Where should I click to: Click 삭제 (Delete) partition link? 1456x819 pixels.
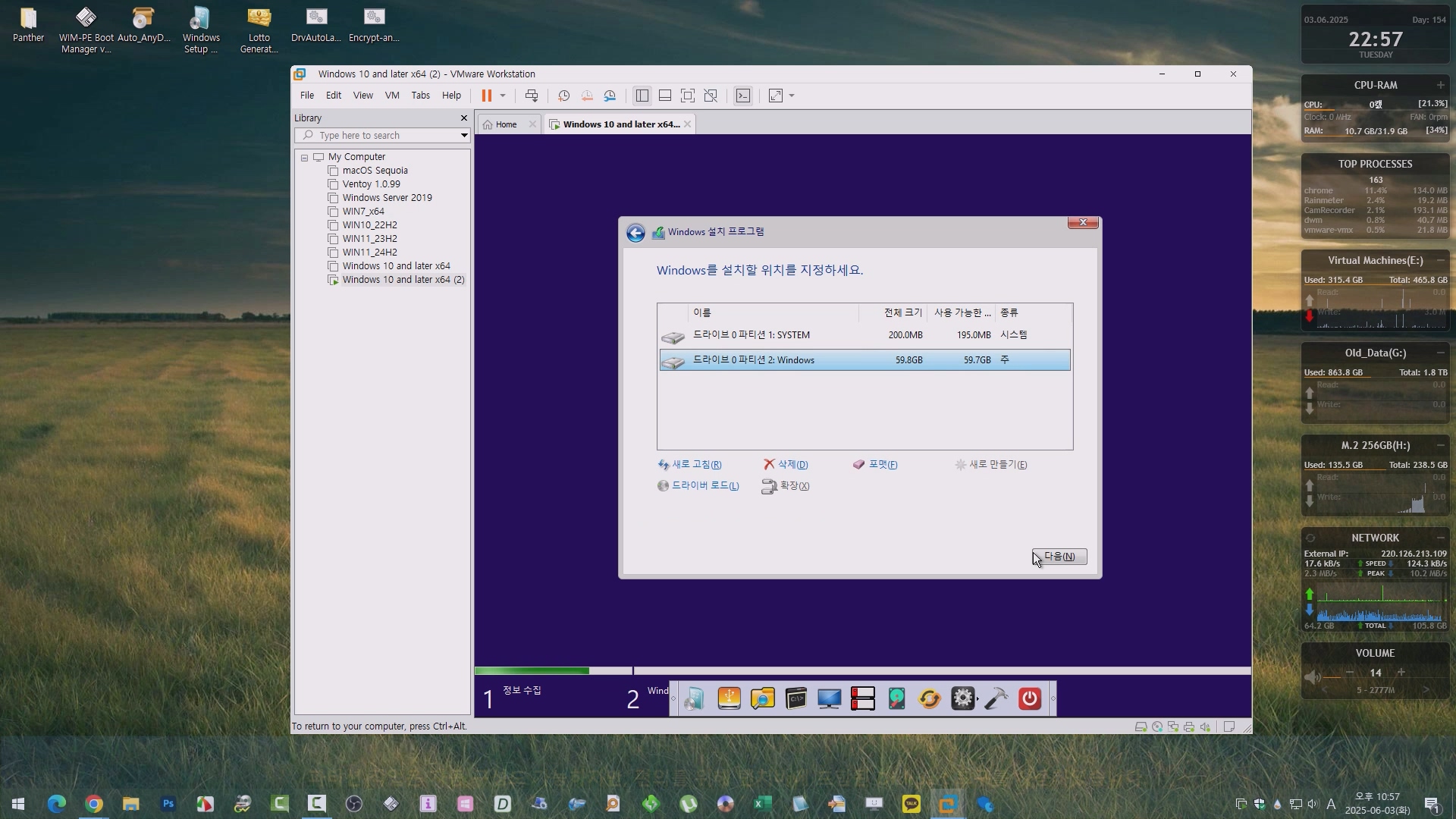tap(786, 465)
